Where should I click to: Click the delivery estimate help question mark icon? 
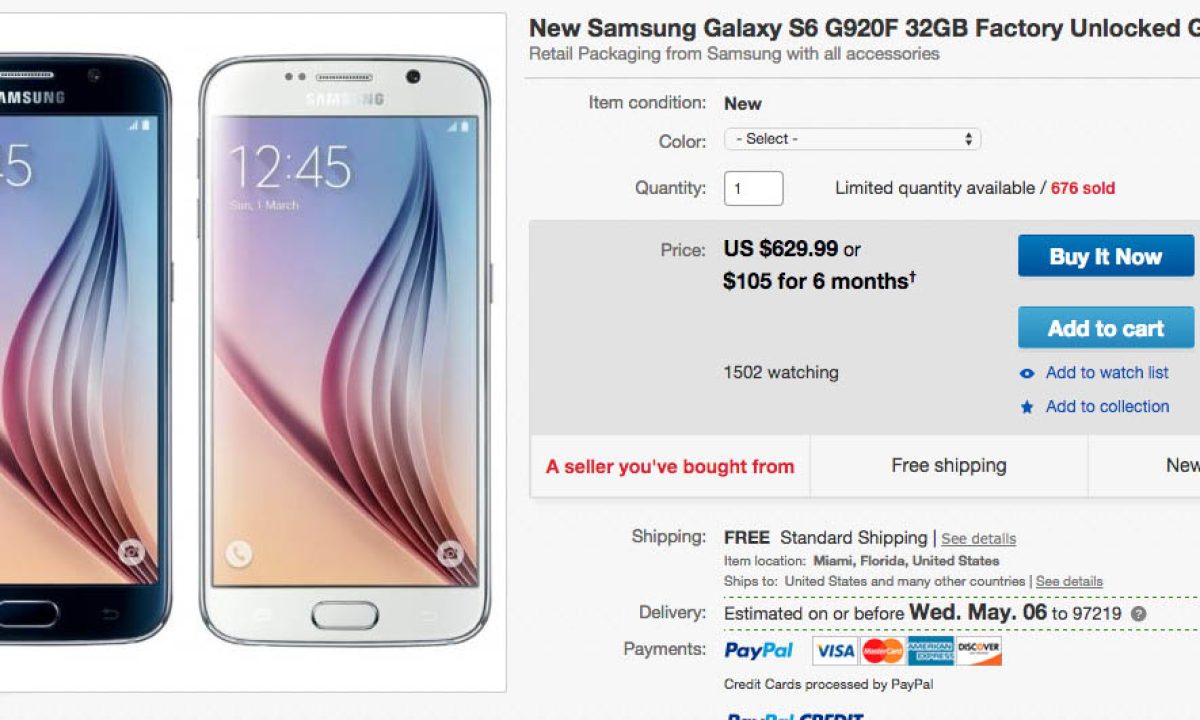coord(1138,614)
